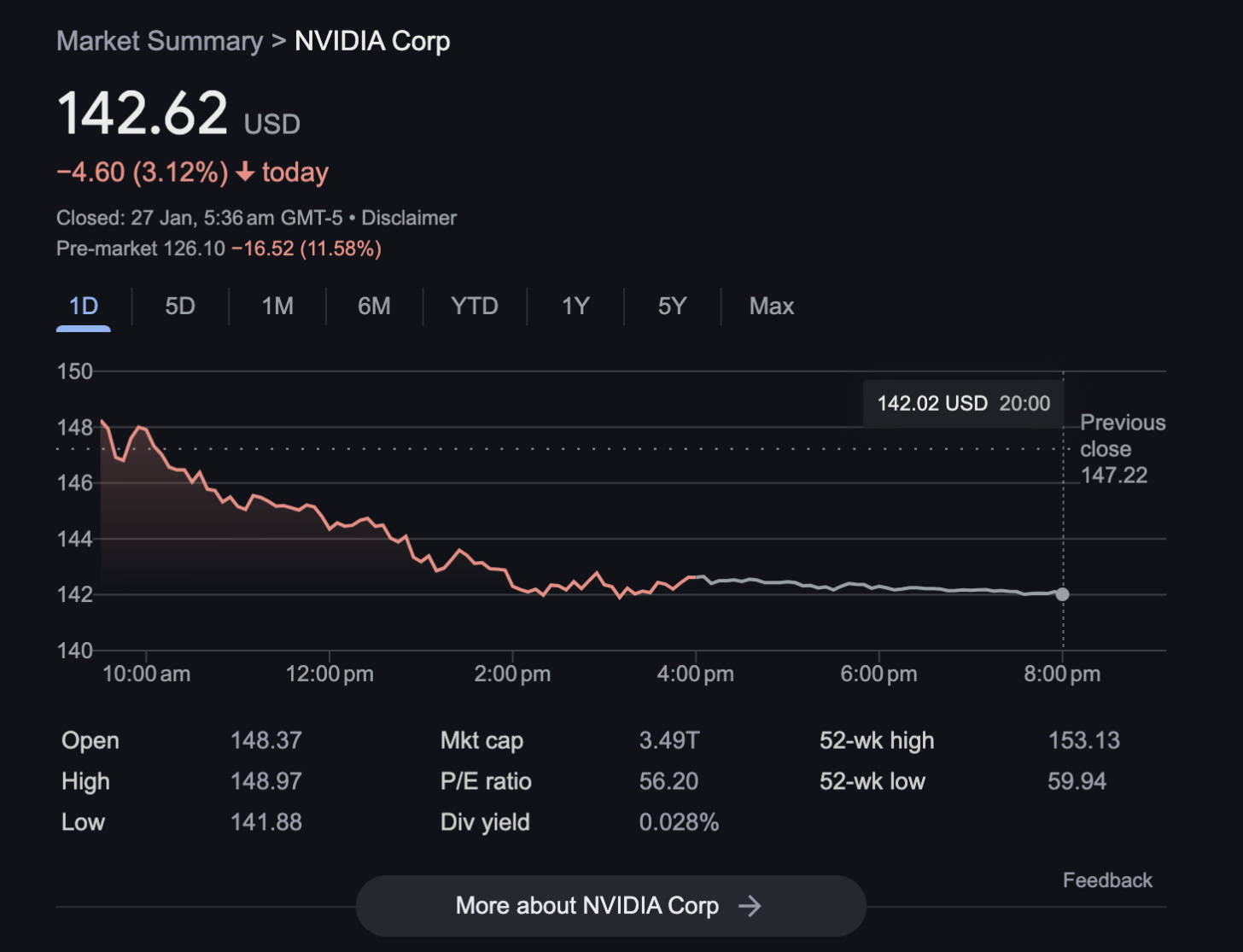View the 1Y chart tab
The width and height of the screenshot is (1243, 952).
575,307
